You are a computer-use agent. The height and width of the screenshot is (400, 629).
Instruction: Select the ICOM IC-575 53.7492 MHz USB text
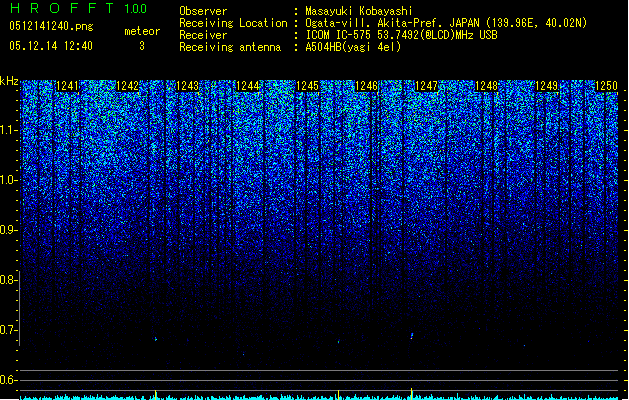pyautogui.click(x=402, y=35)
